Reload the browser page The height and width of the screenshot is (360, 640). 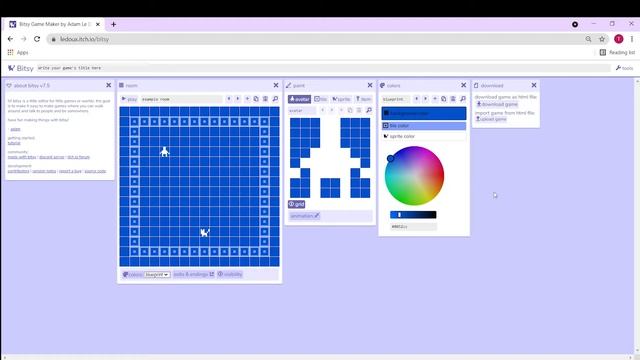pos(37,39)
